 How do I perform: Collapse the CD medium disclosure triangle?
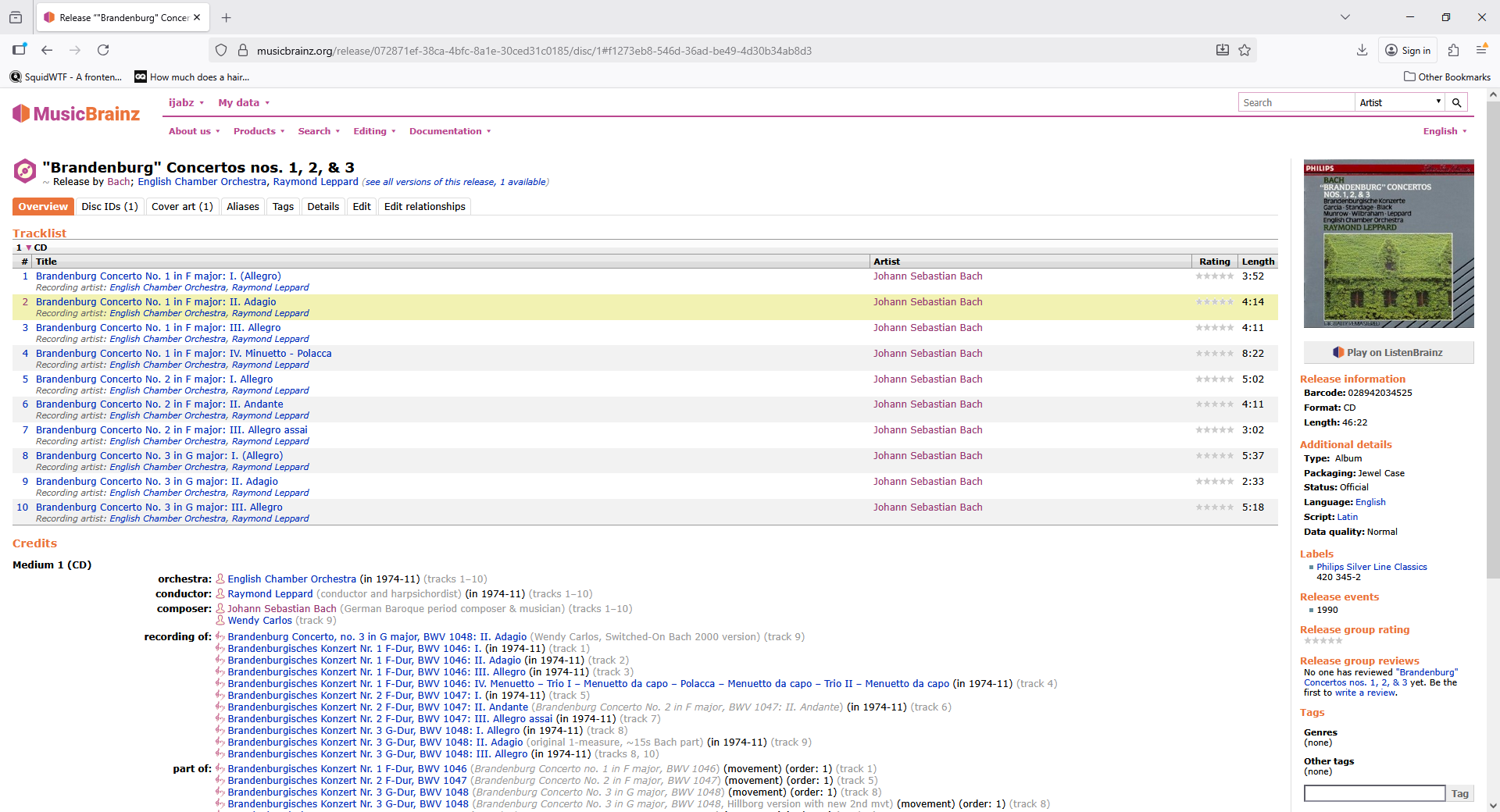29,248
